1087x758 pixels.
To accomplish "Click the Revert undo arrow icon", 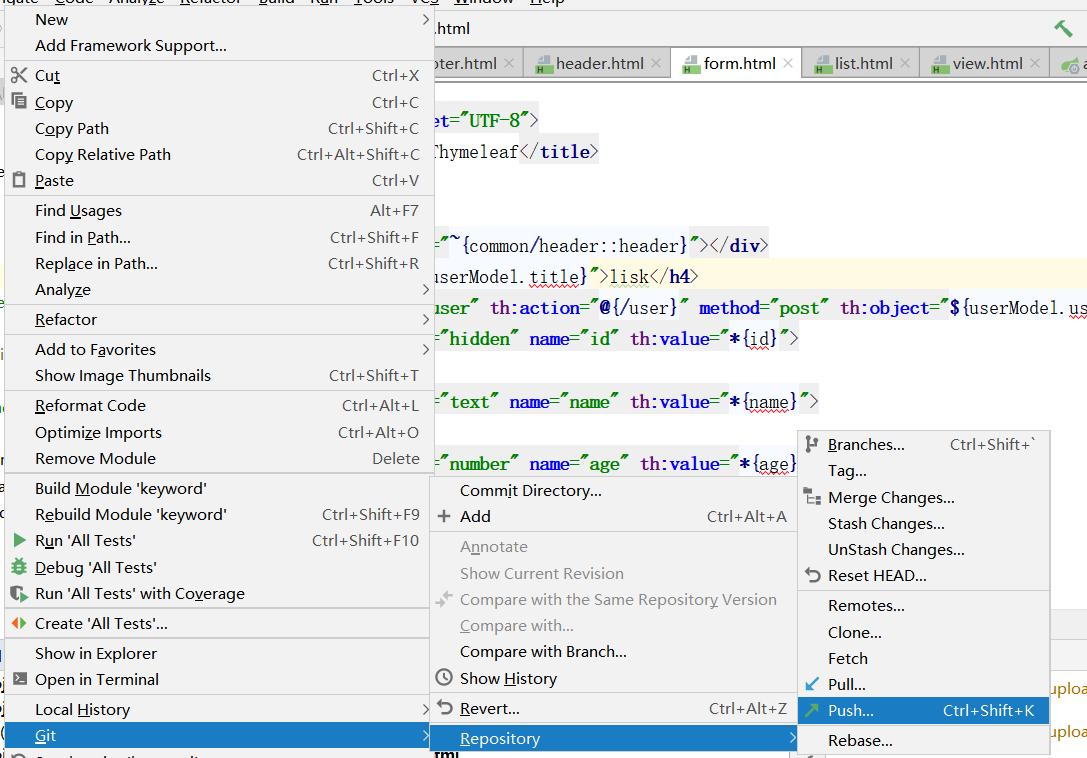I will (444, 708).
